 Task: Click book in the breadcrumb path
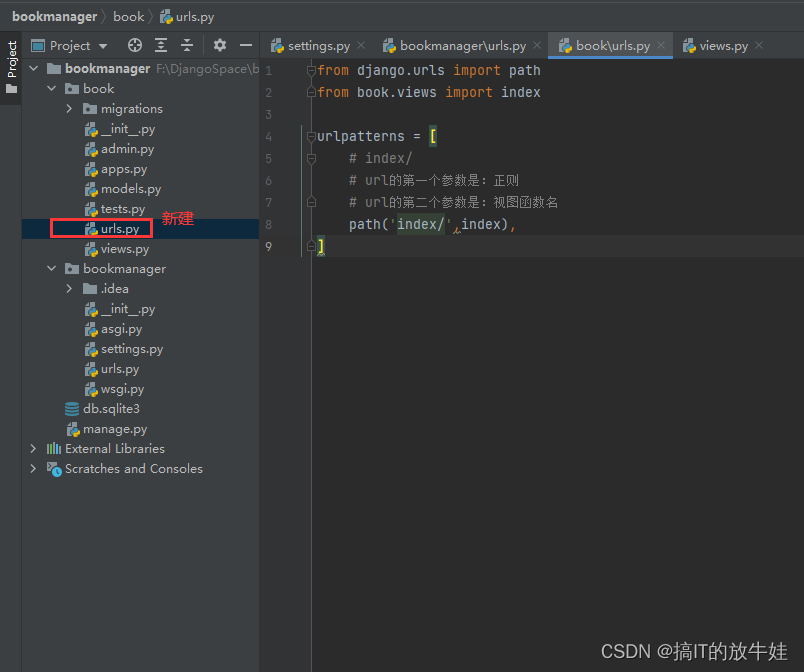pyautogui.click(x=128, y=17)
